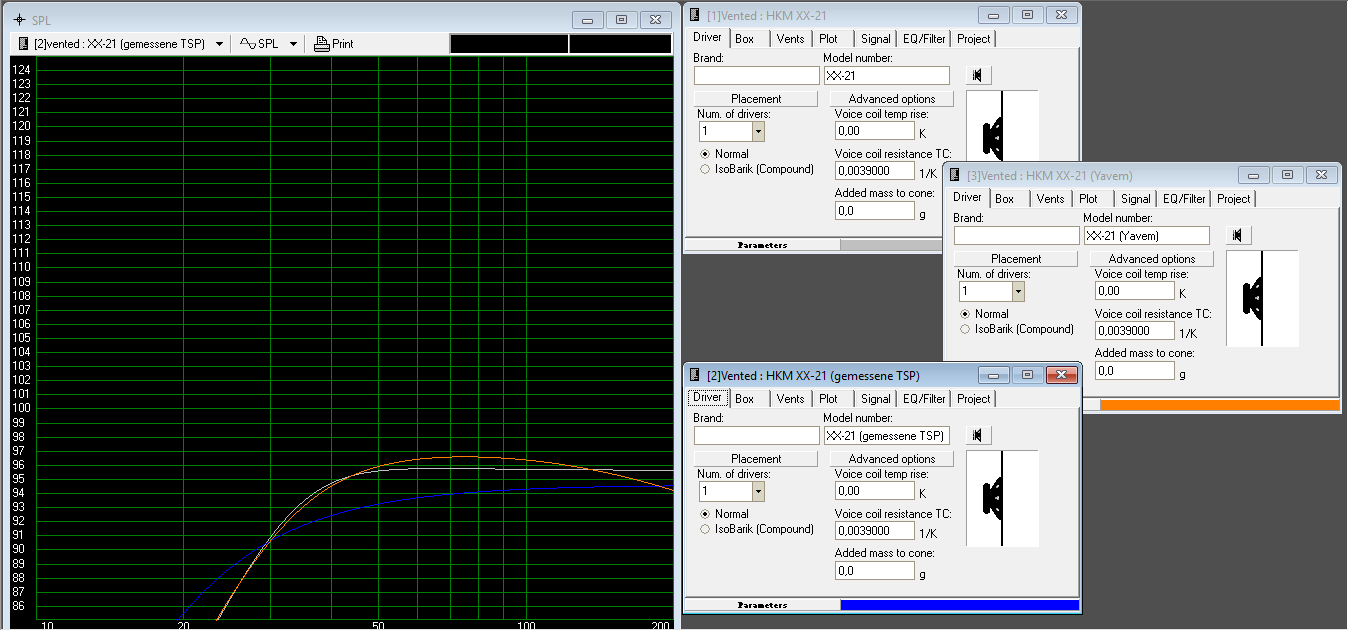Image resolution: width=1348 pixels, height=630 pixels.
Task: Select IsoBarik (Compound) in gemessene TSP window
Action: [706, 529]
